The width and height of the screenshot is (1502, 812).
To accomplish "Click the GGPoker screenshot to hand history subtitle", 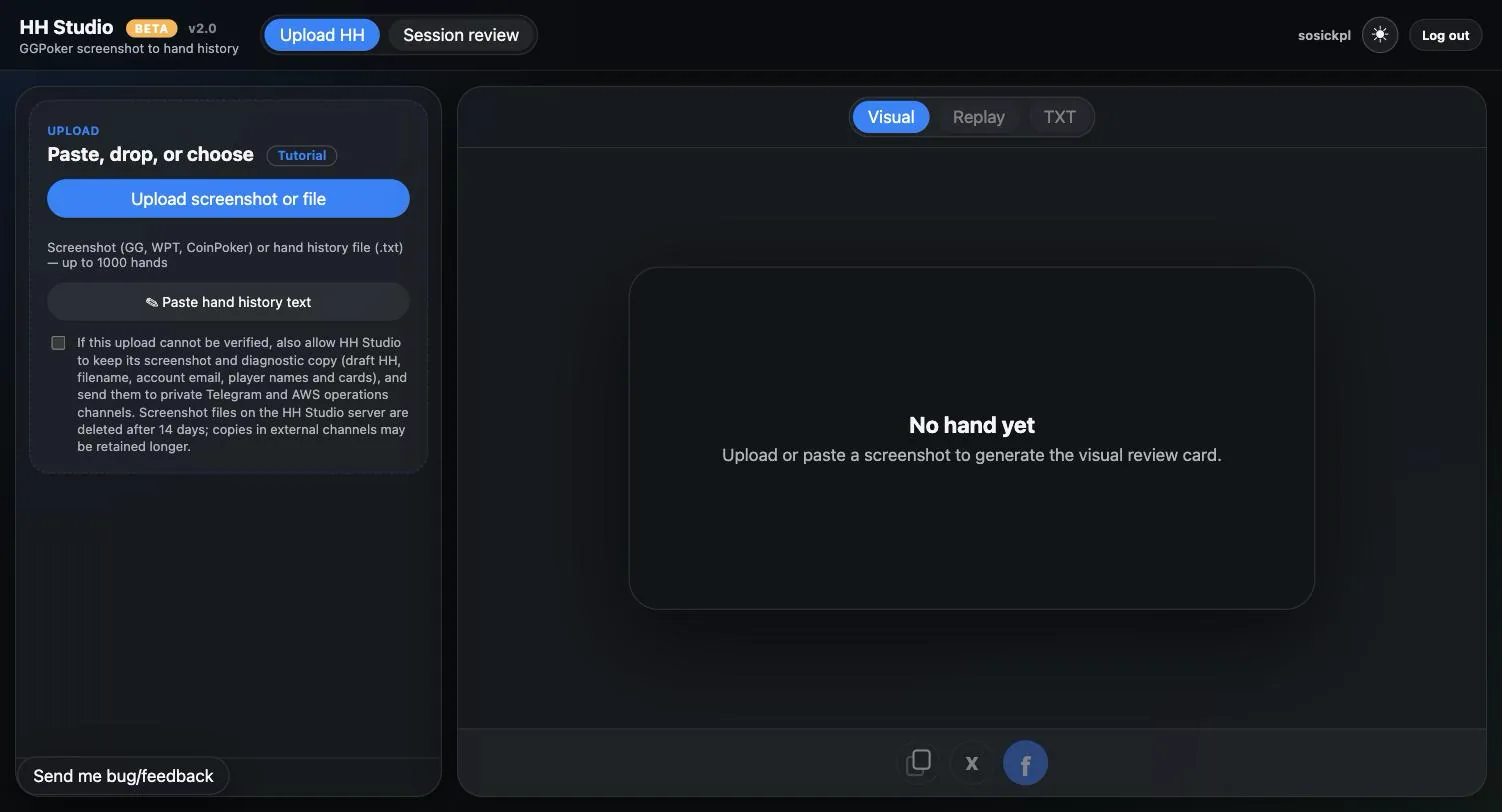I will point(129,48).
